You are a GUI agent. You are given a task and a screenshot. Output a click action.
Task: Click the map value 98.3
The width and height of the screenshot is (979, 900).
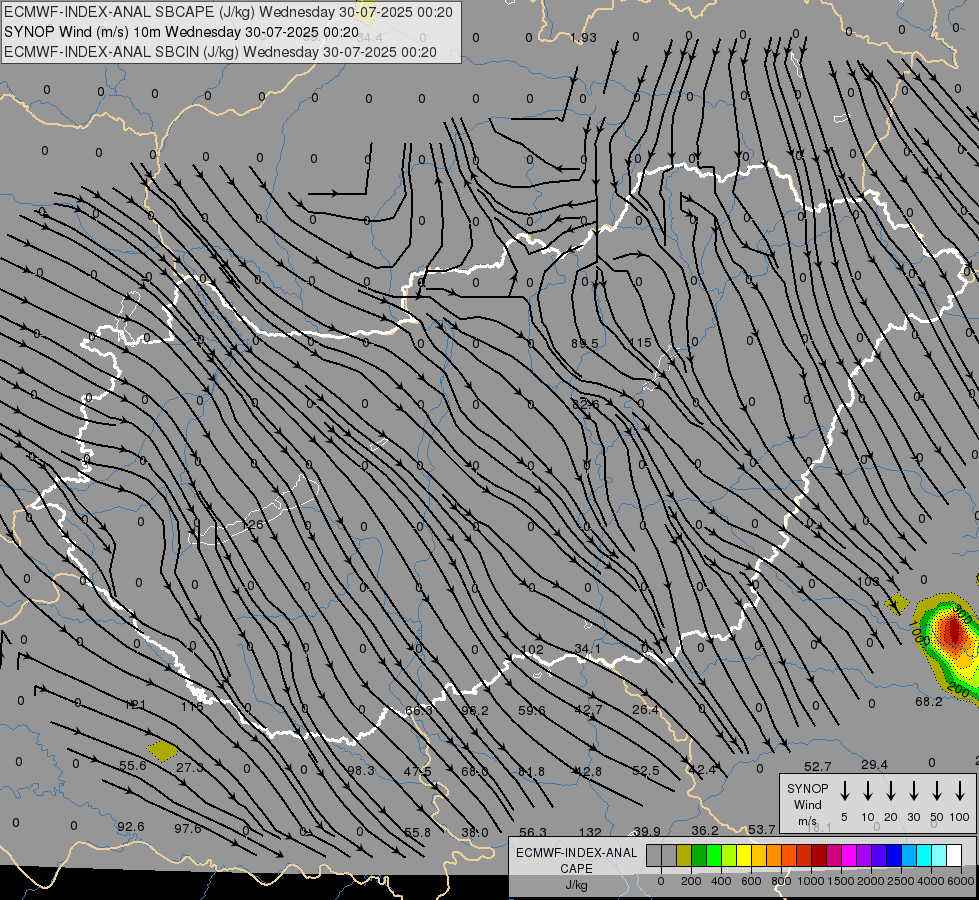[361, 770]
